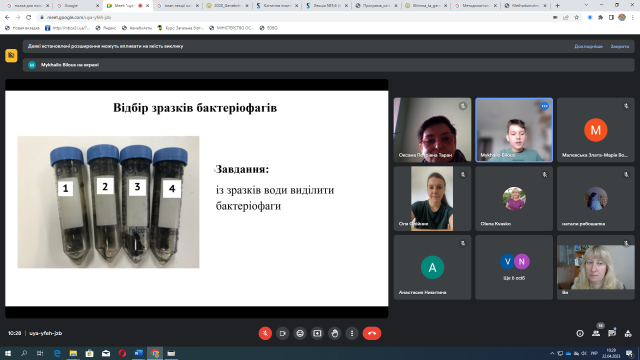Switch to the Google browser tab
Viewport: 640px width, 360px height.
(78, 6)
